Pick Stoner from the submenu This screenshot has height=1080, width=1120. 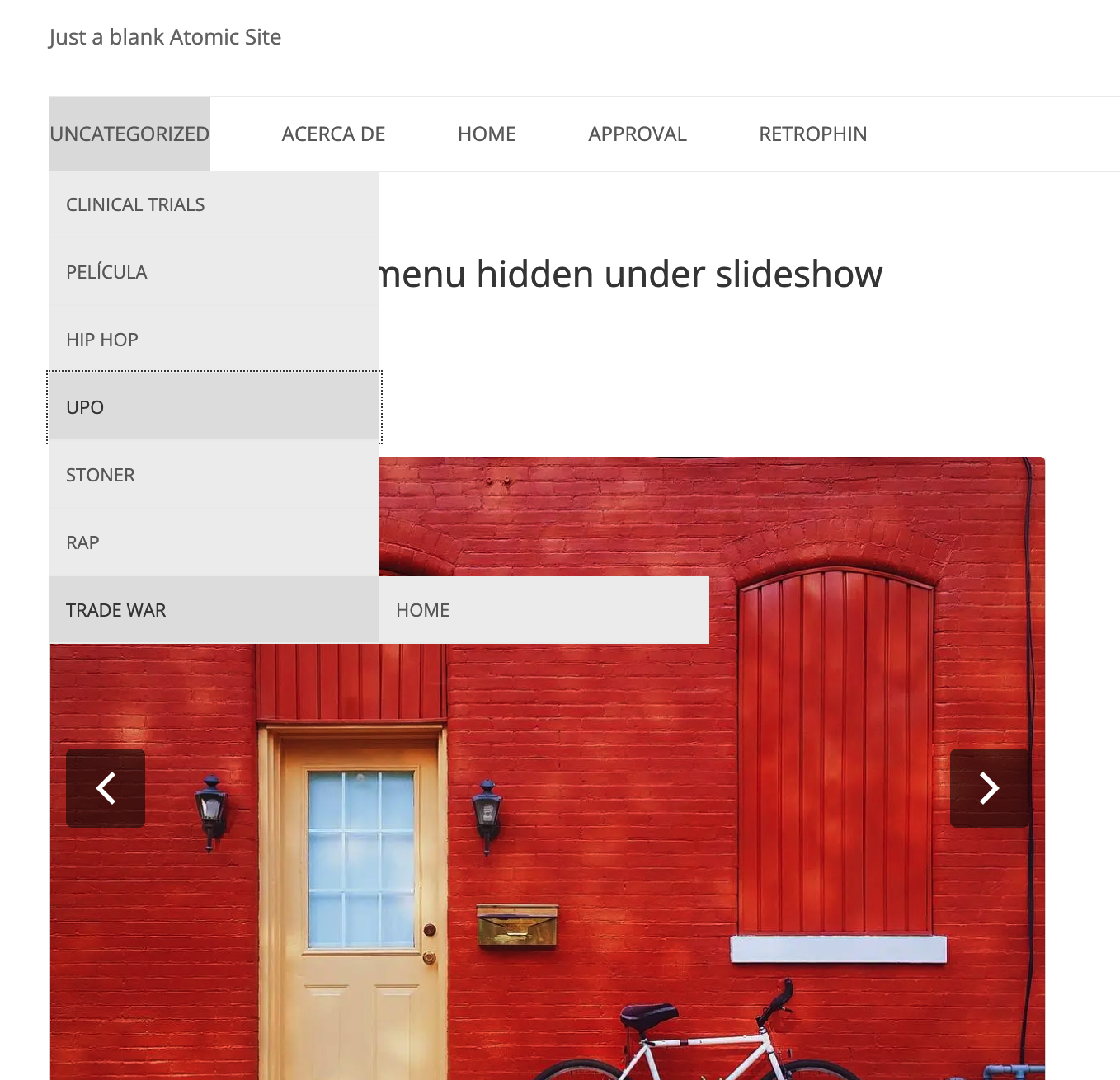tap(214, 475)
